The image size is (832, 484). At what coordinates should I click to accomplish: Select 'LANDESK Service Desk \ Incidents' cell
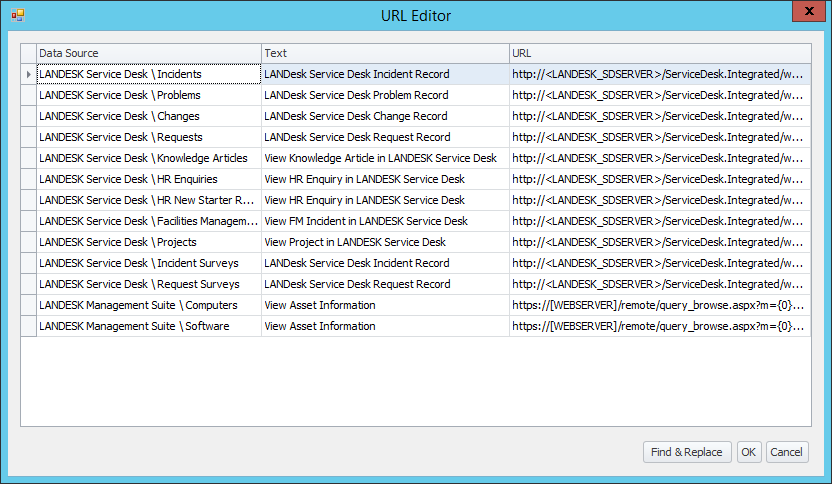point(149,74)
